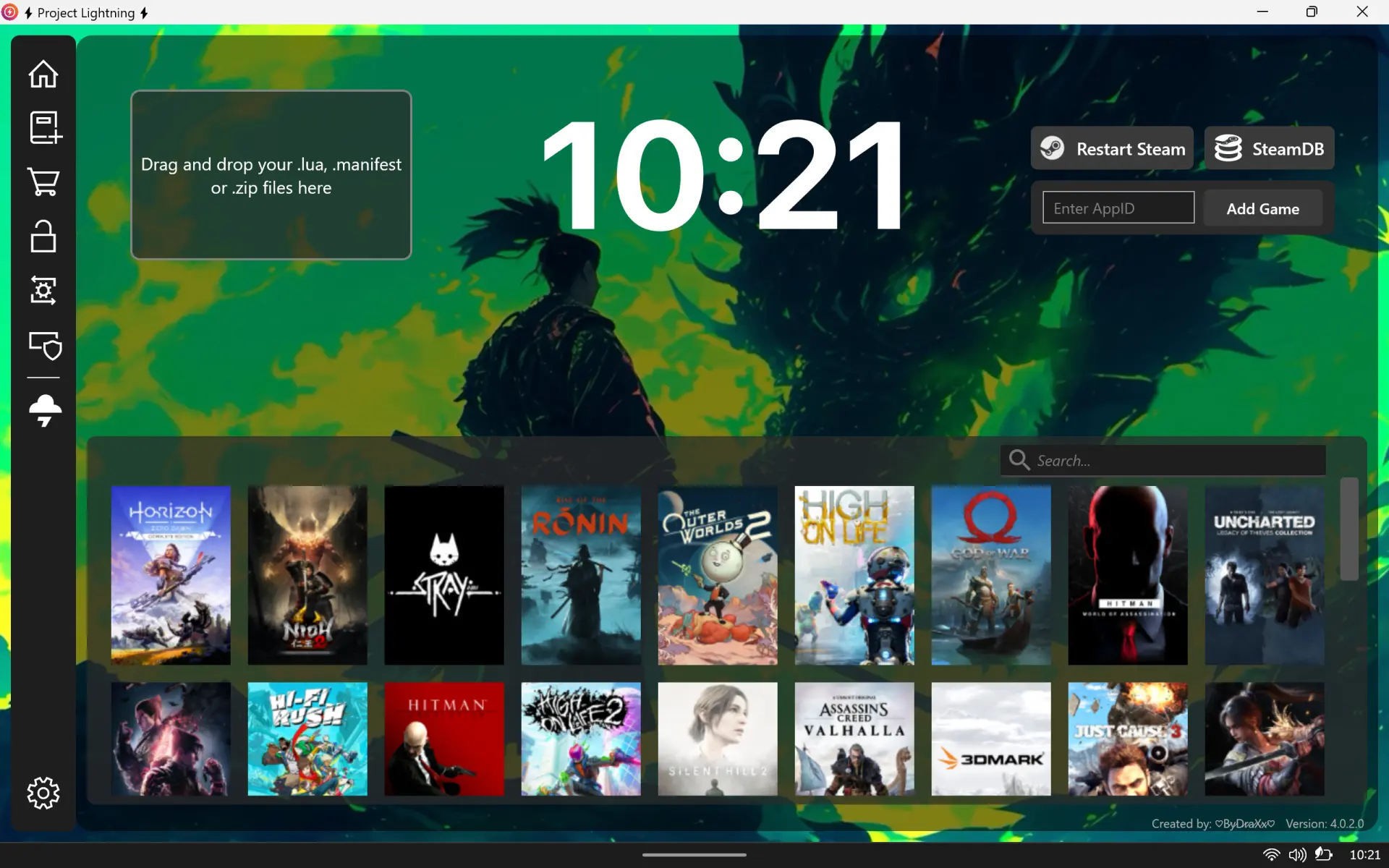The width and height of the screenshot is (1389, 868).
Task: Open the High on Life 2 cover
Action: 581,739
